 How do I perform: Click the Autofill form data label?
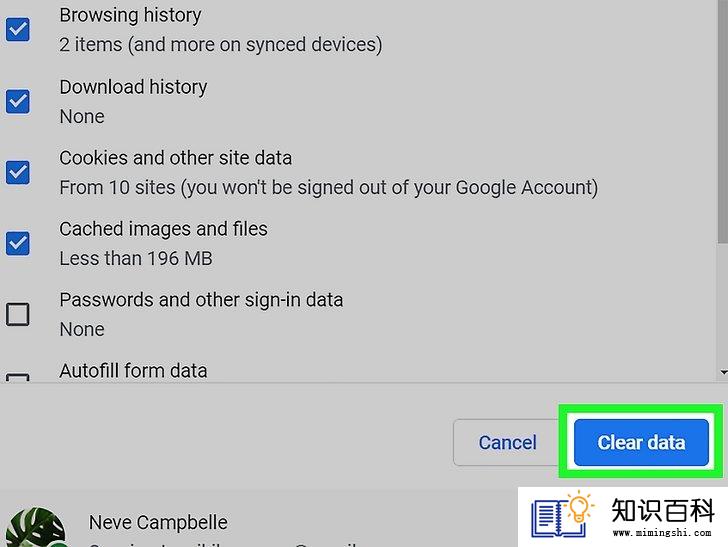133,371
